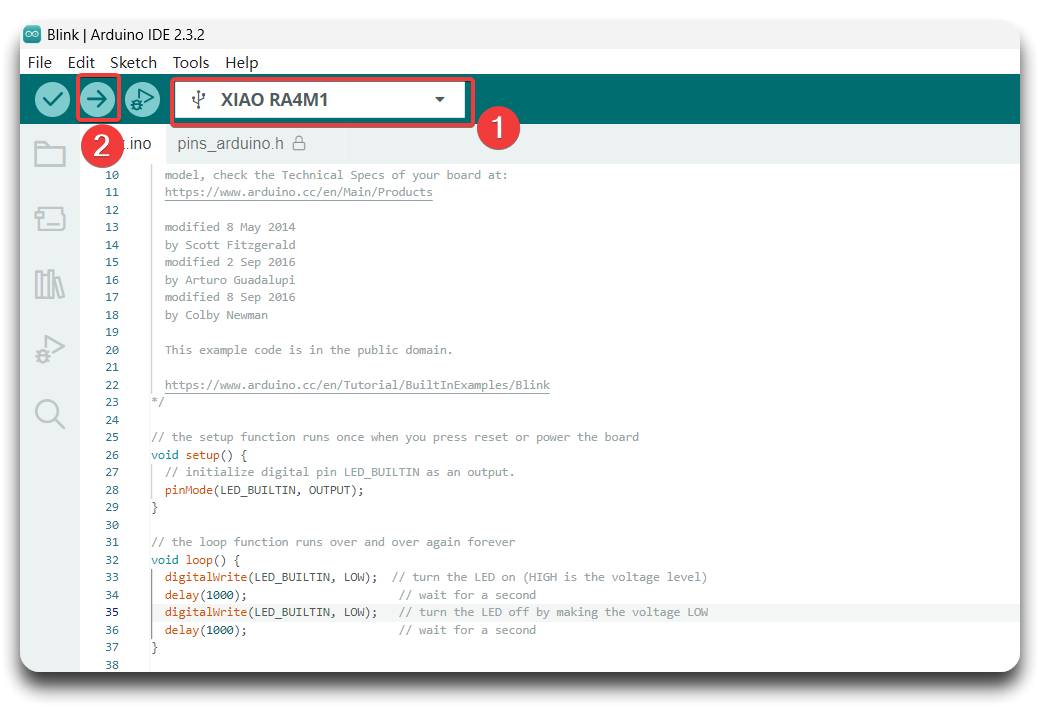Open the Help menu
This screenshot has height=707, width=1040.
(x=241, y=62)
